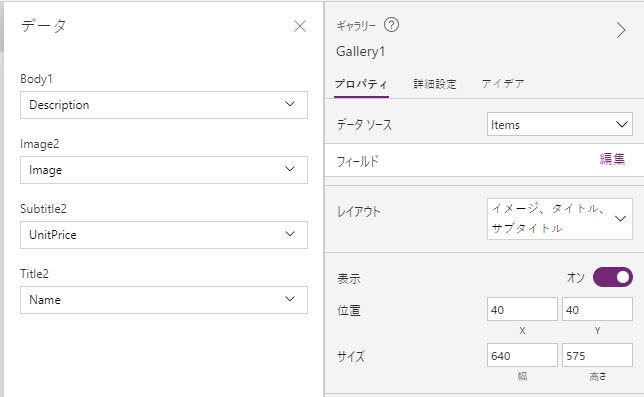Toggle the 表示 visibility switch off

pyautogui.click(x=613, y=277)
